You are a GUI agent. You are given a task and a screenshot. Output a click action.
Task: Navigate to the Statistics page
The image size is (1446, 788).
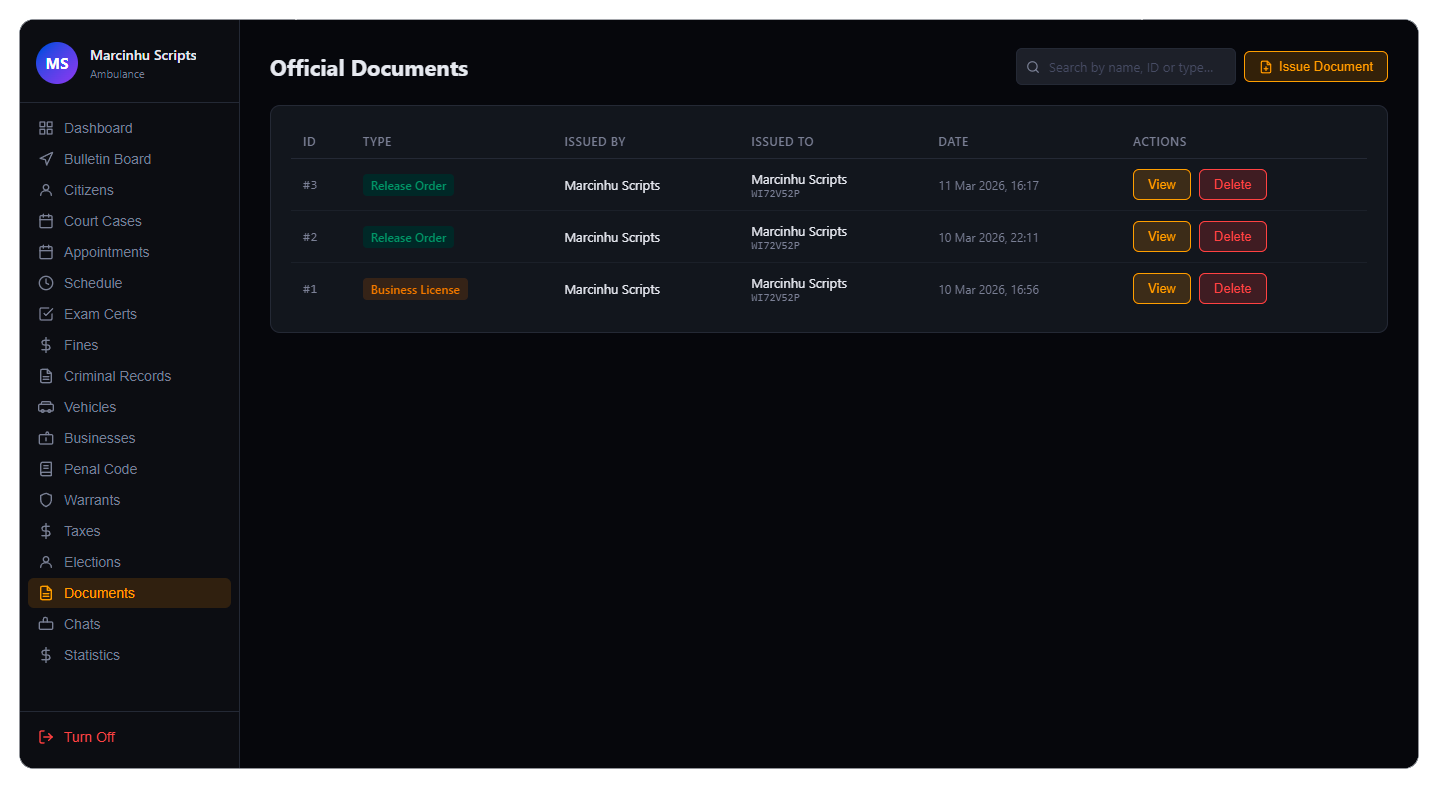(x=91, y=655)
